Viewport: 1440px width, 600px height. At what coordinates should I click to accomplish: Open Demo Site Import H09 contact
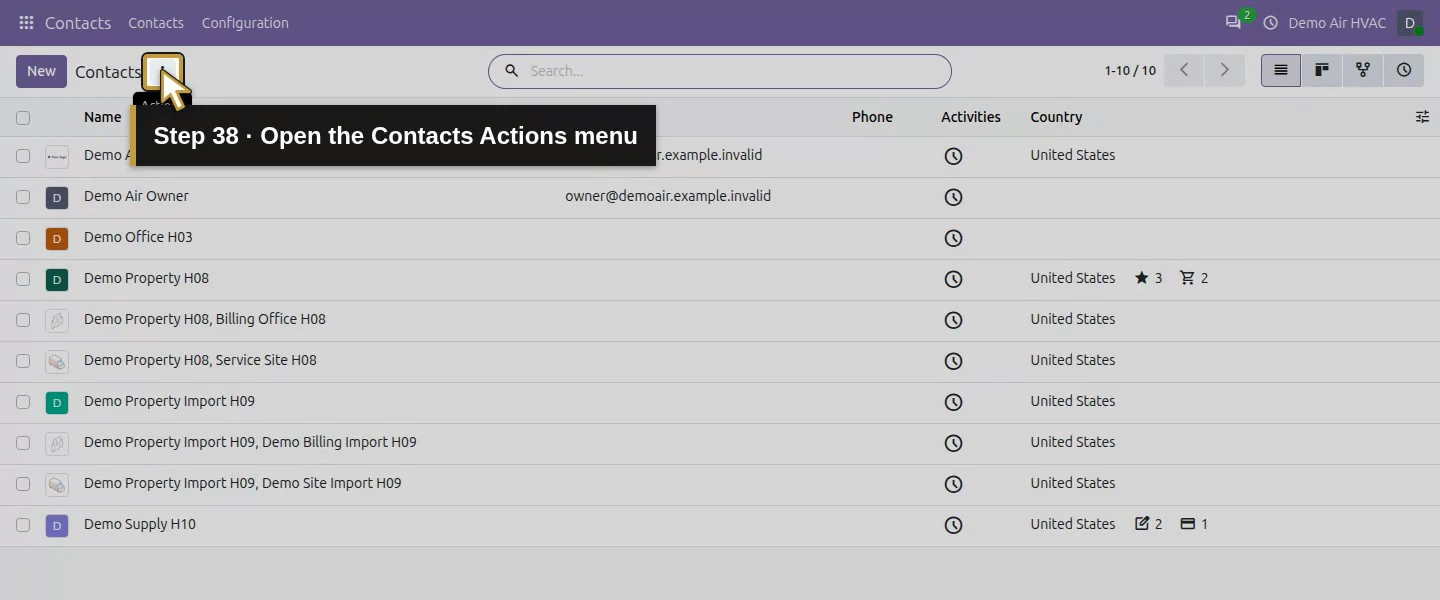(243, 483)
